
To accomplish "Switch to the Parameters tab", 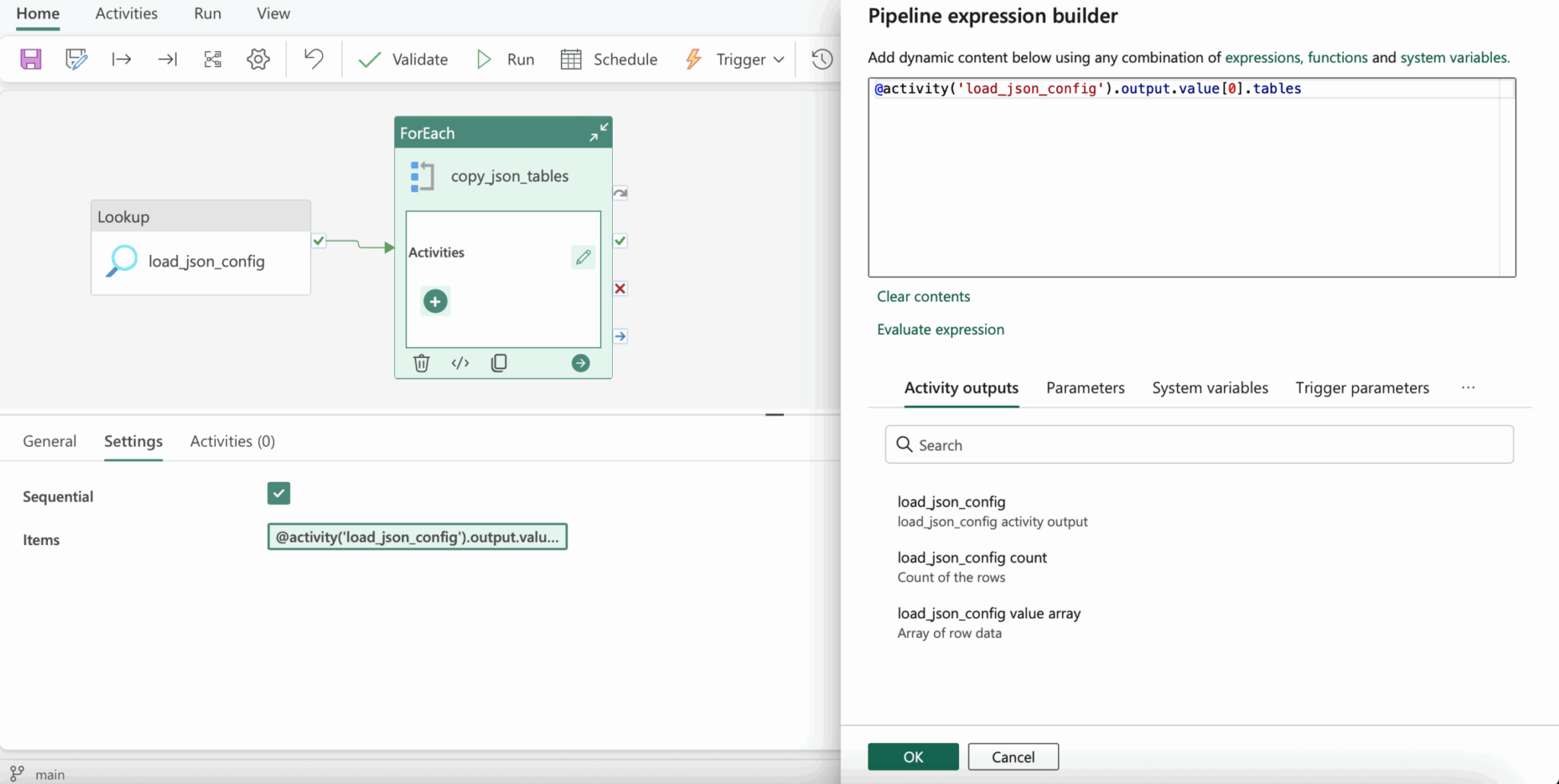I will click(x=1085, y=388).
